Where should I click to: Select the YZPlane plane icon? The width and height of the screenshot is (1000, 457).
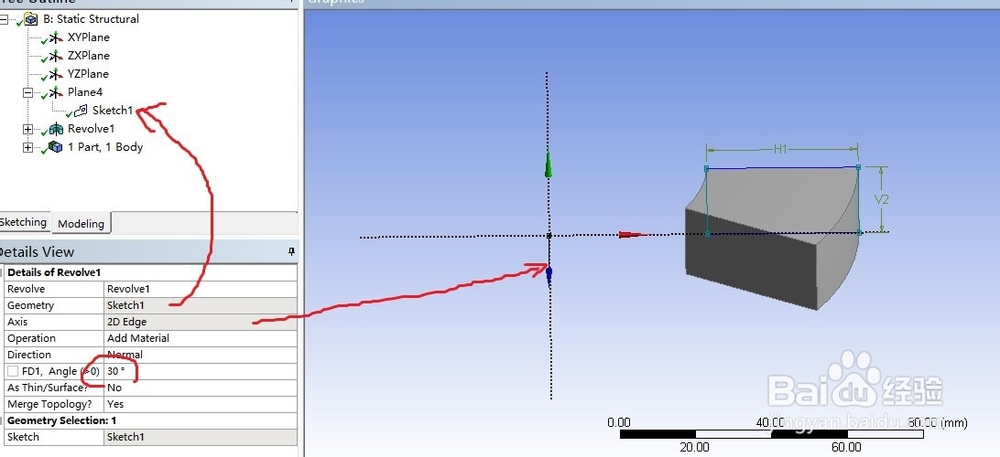click(x=56, y=75)
